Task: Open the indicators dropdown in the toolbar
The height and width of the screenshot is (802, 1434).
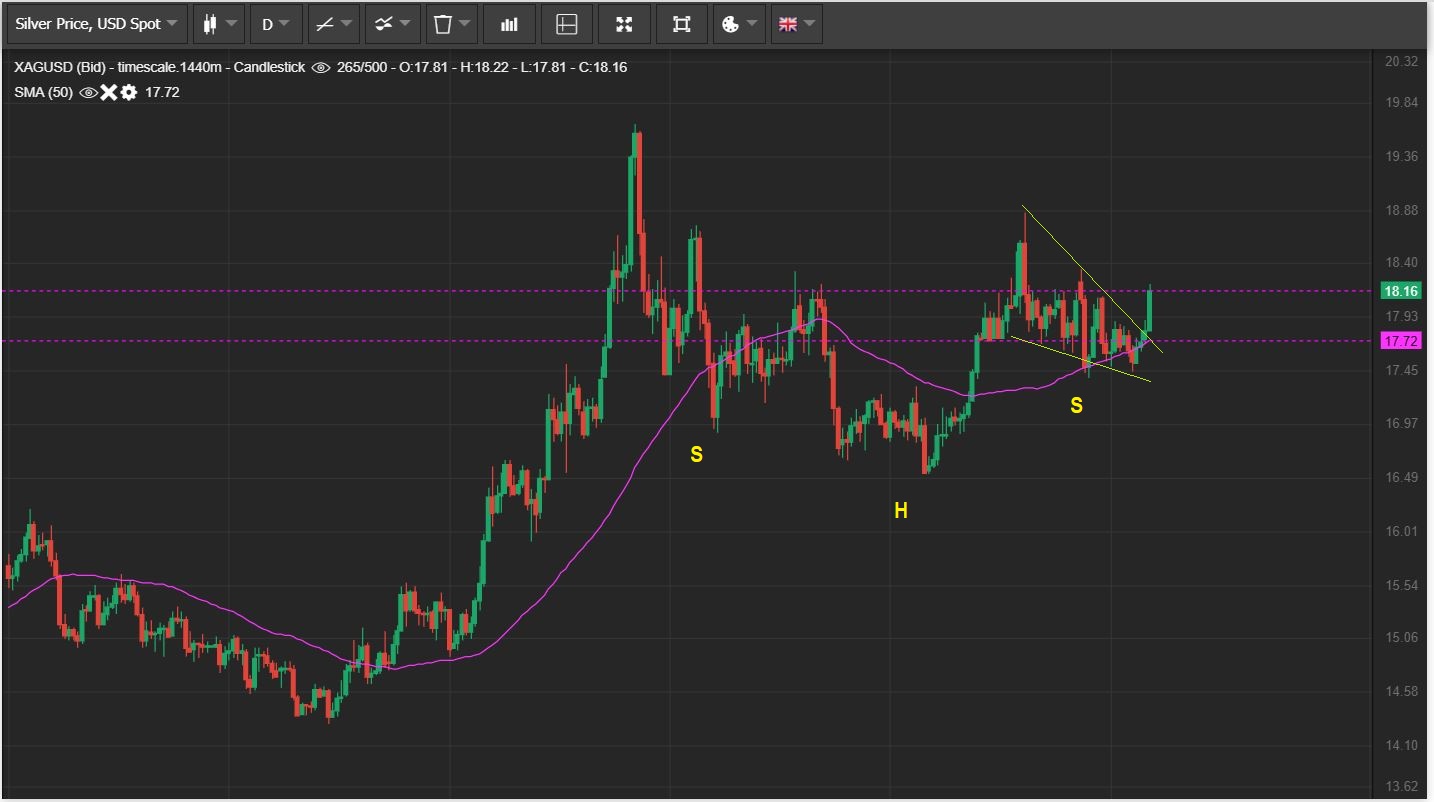Action: point(392,24)
